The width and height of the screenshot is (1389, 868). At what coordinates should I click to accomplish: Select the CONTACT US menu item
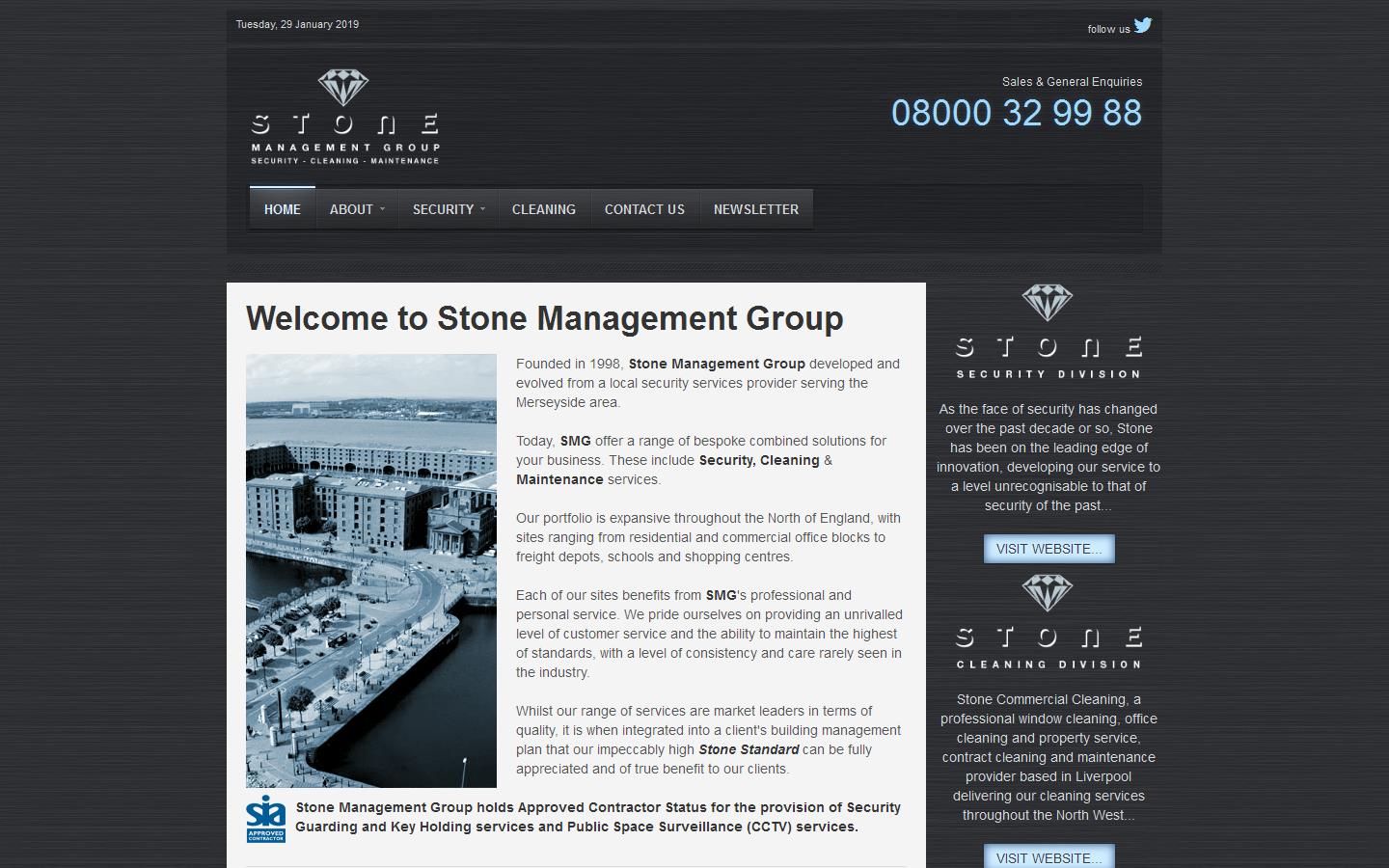(643, 208)
